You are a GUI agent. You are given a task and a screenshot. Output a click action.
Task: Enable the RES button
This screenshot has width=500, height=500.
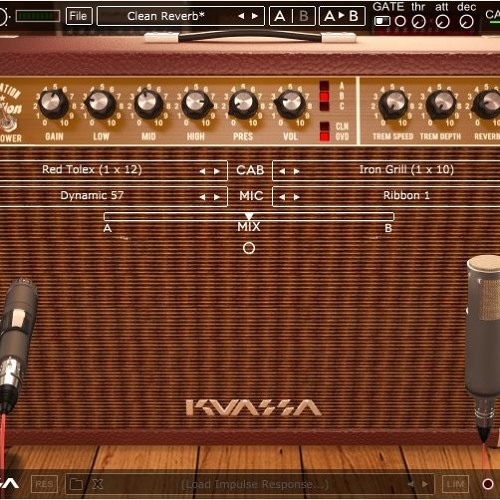pos(44,484)
